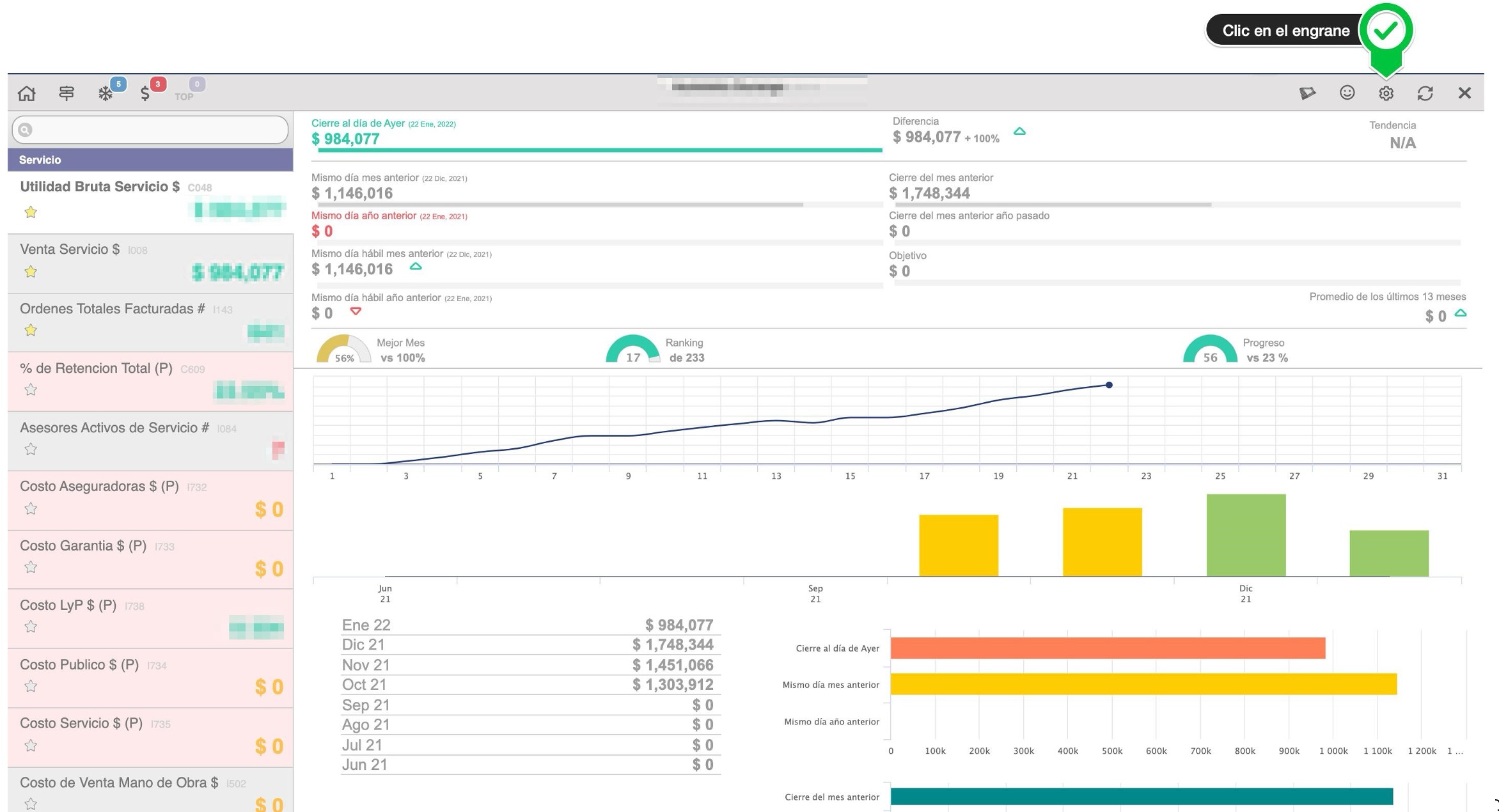Close the panel with the X icon
The height and width of the screenshot is (812, 1499).
(x=1464, y=93)
